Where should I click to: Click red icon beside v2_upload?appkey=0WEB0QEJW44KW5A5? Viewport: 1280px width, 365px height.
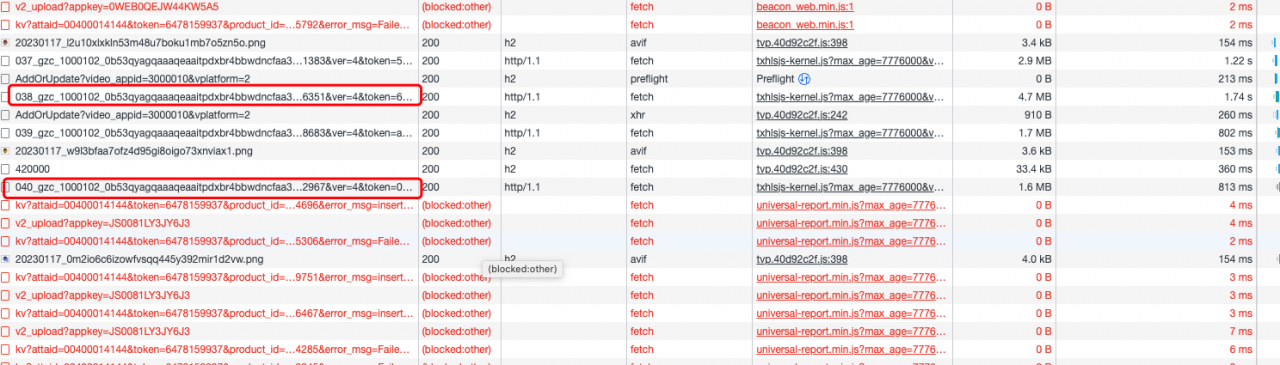[x=7, y=6]
